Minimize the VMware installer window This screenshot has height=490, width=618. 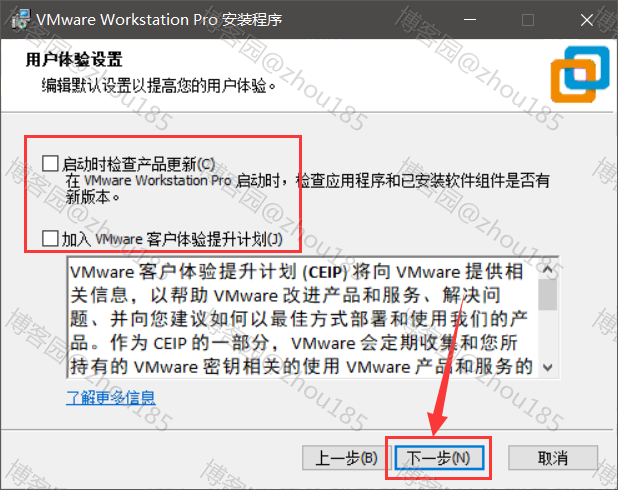coord(469,19)
